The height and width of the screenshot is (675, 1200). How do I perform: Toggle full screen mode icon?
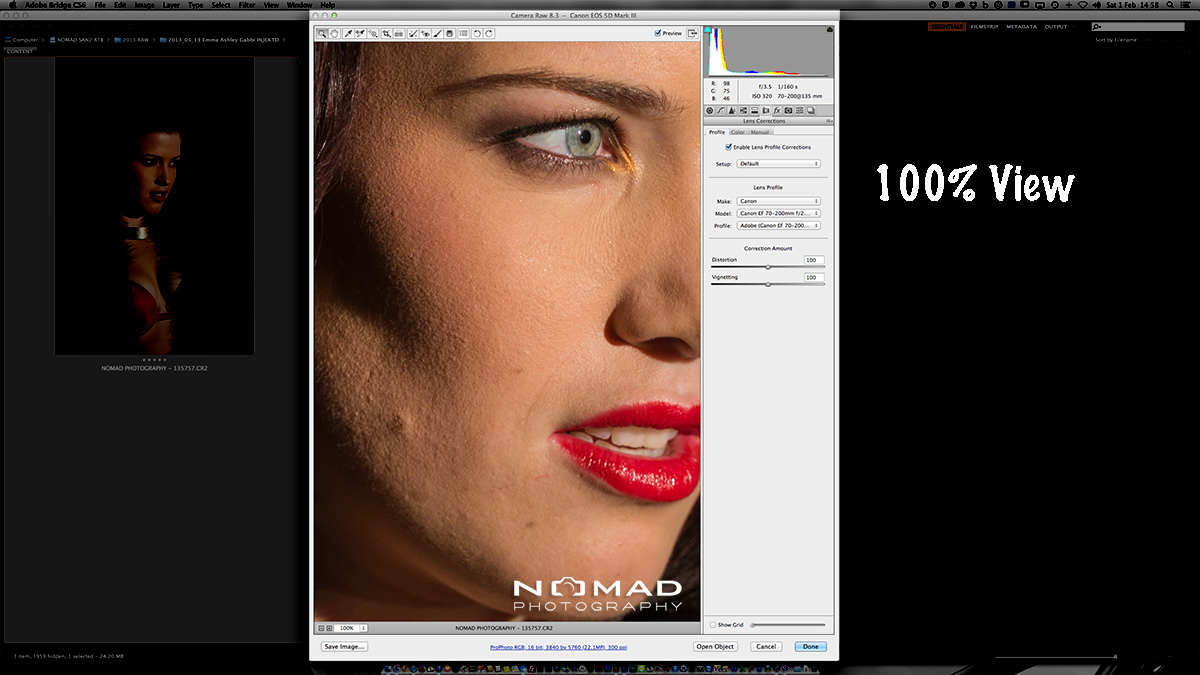click(x=692, y=33)
